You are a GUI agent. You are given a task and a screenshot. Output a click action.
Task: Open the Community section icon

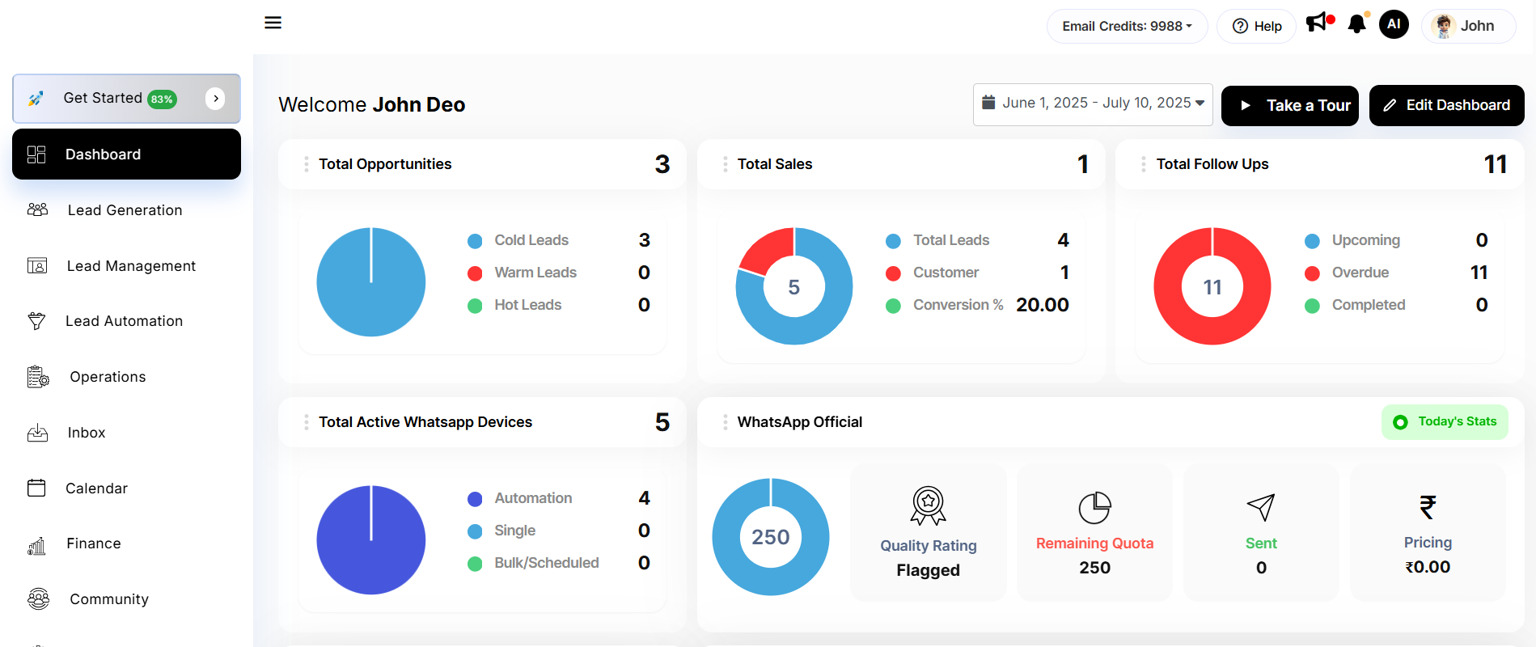click(38, 598)
